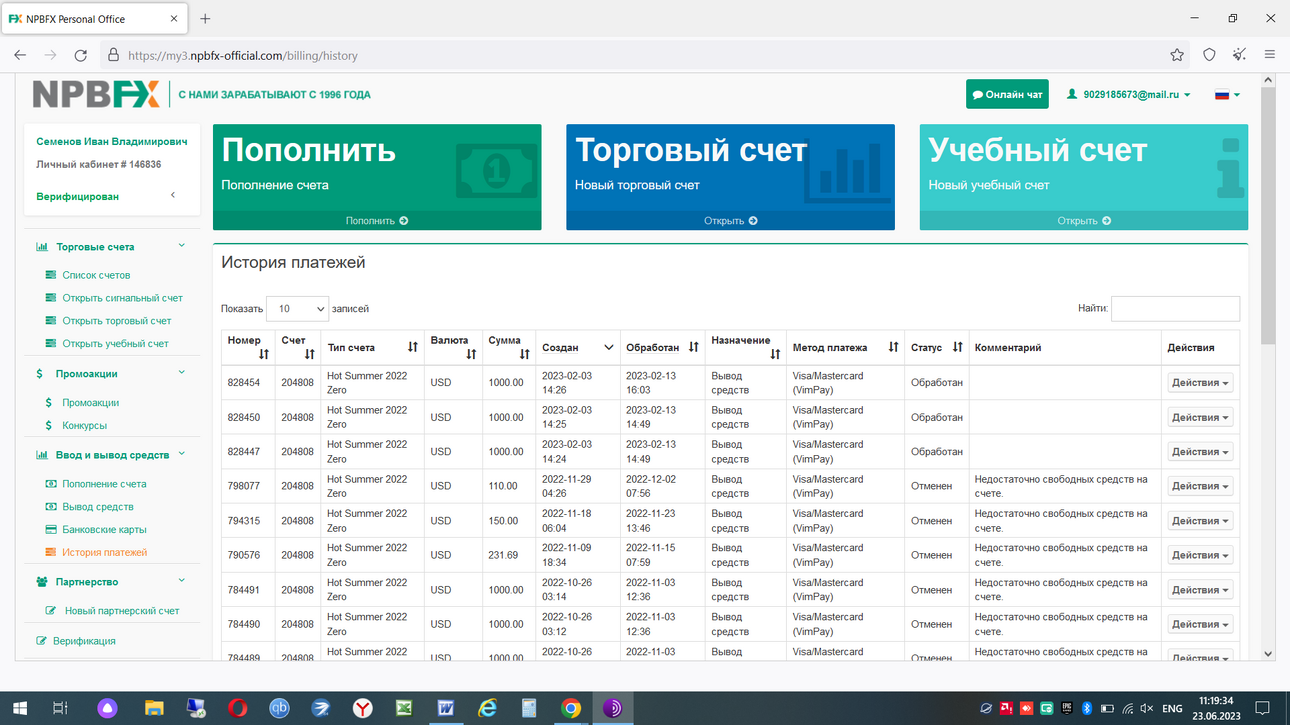This screenshot has width=1290, height=725.
Task: Open Действия dropdown for payment 798077
Action: (1200, 486)
